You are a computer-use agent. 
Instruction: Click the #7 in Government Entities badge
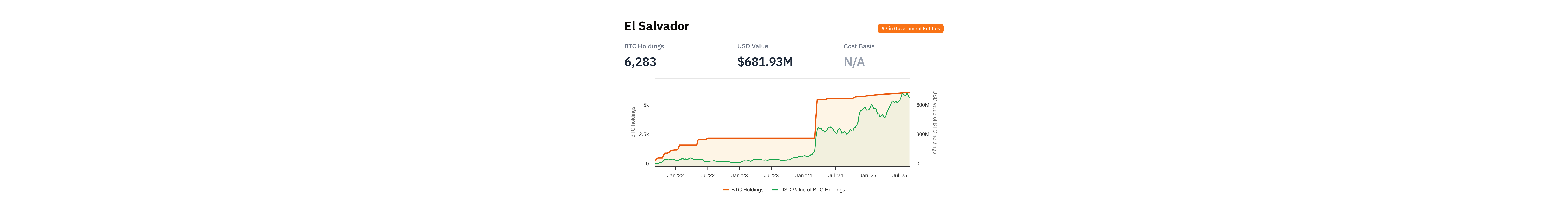point(910,29)
